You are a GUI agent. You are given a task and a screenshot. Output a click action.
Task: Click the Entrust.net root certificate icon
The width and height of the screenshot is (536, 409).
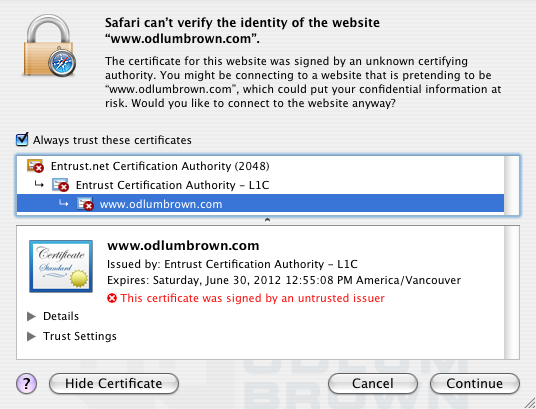point(35,166)
